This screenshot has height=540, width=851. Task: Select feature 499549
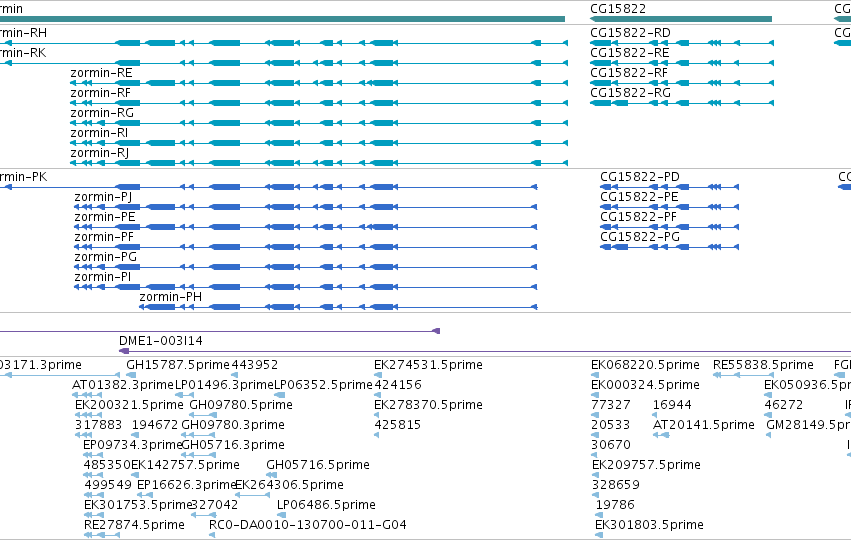(x=108, y=485)
